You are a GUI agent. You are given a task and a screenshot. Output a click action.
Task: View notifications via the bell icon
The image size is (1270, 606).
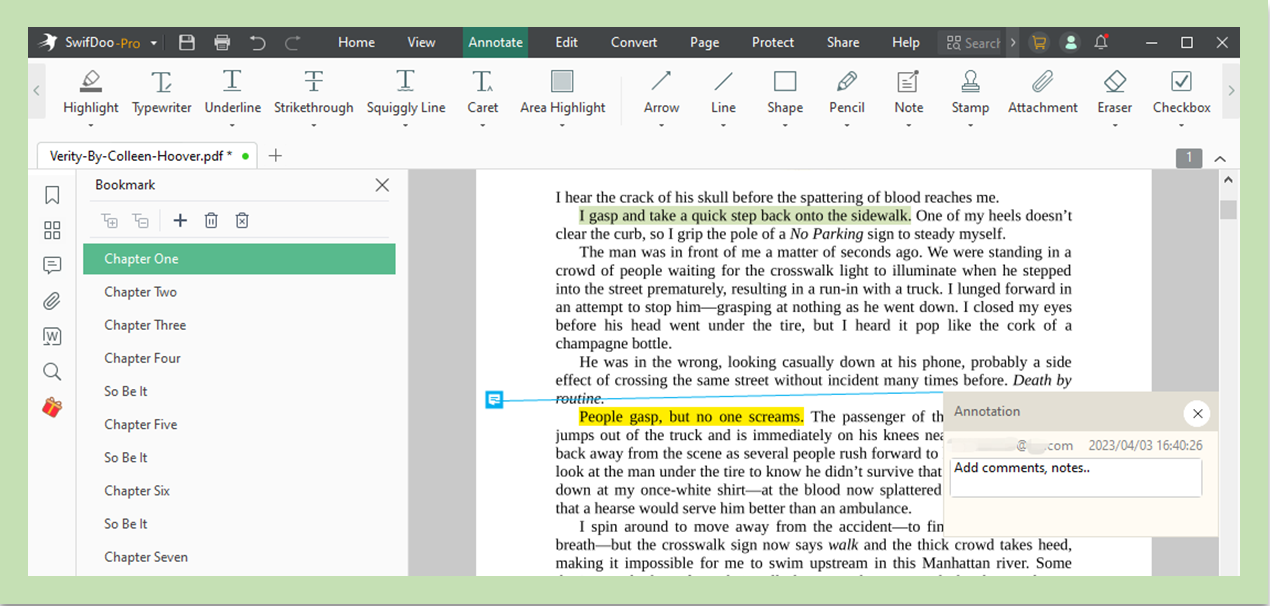click(x=1101, y=43)
